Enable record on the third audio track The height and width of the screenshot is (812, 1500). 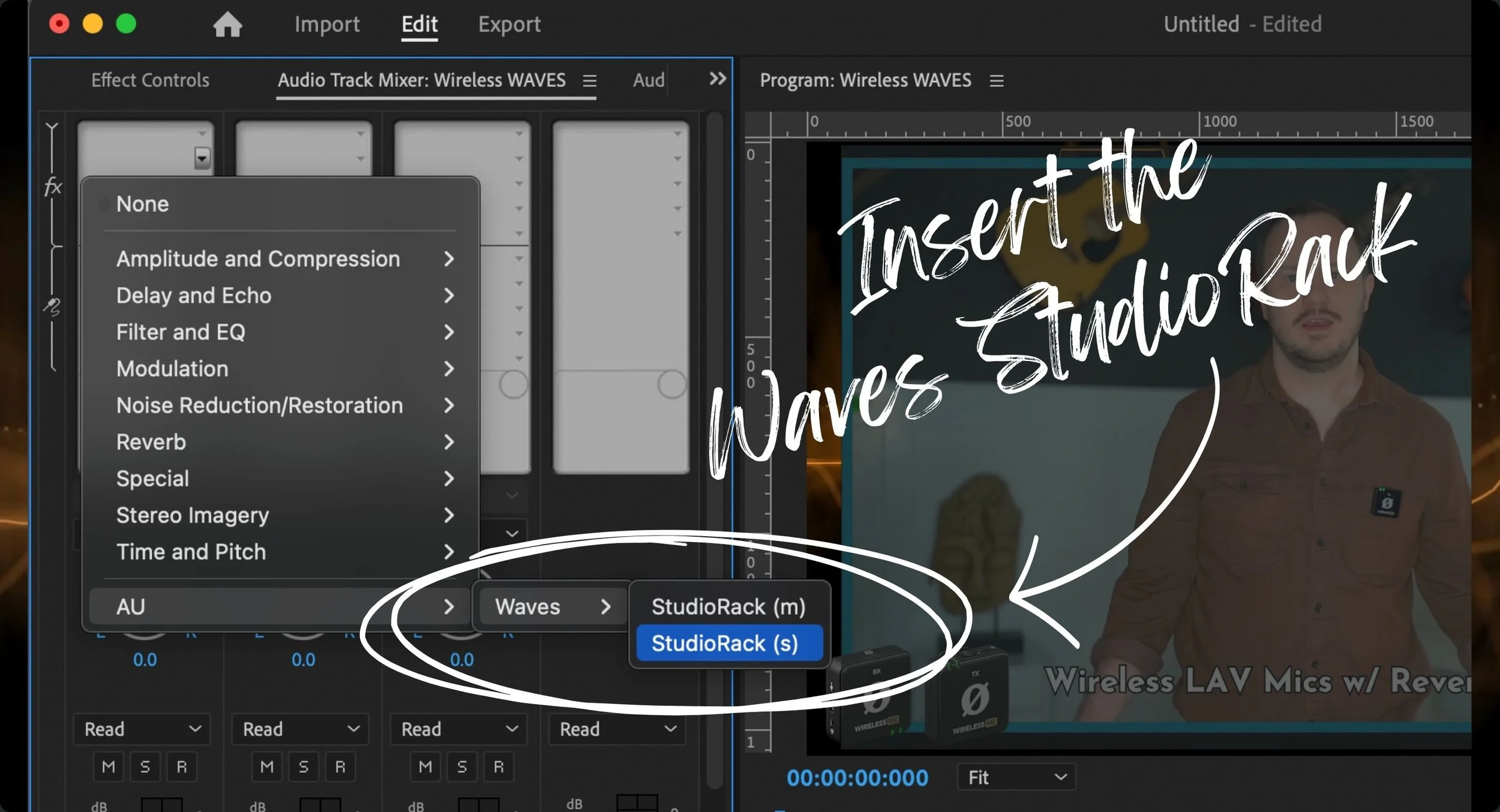click(499, 766)
